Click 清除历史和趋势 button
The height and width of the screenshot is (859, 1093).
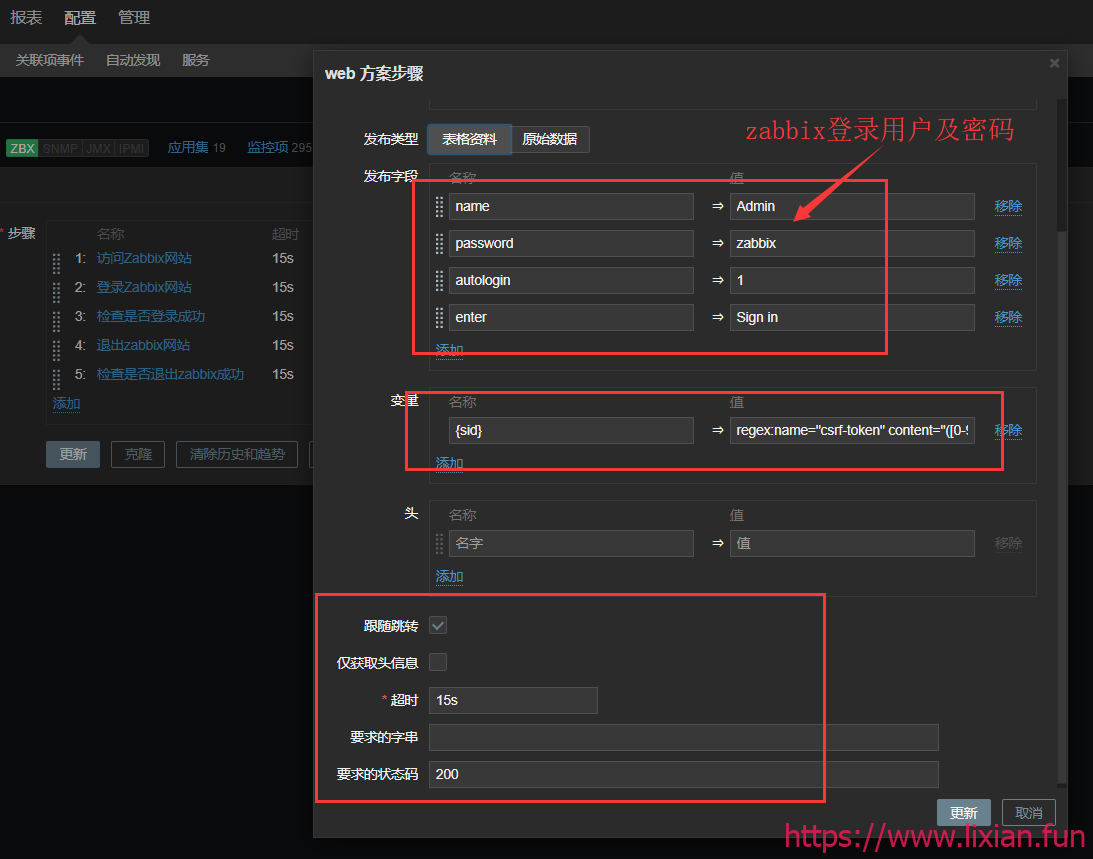click(x=237, y=455)
